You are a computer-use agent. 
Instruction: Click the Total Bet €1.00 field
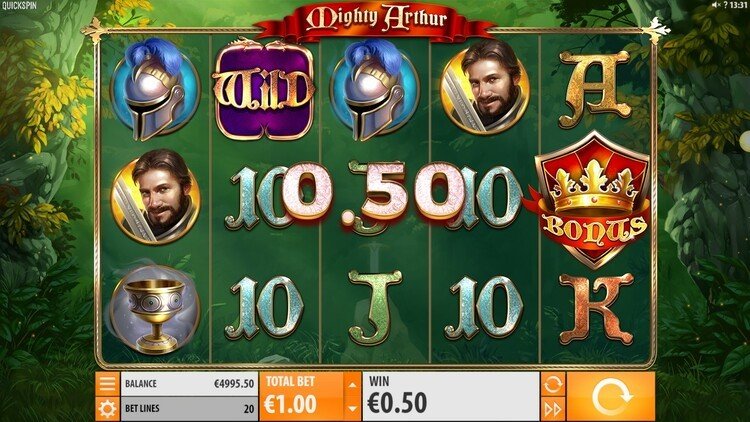coord(301,397)
